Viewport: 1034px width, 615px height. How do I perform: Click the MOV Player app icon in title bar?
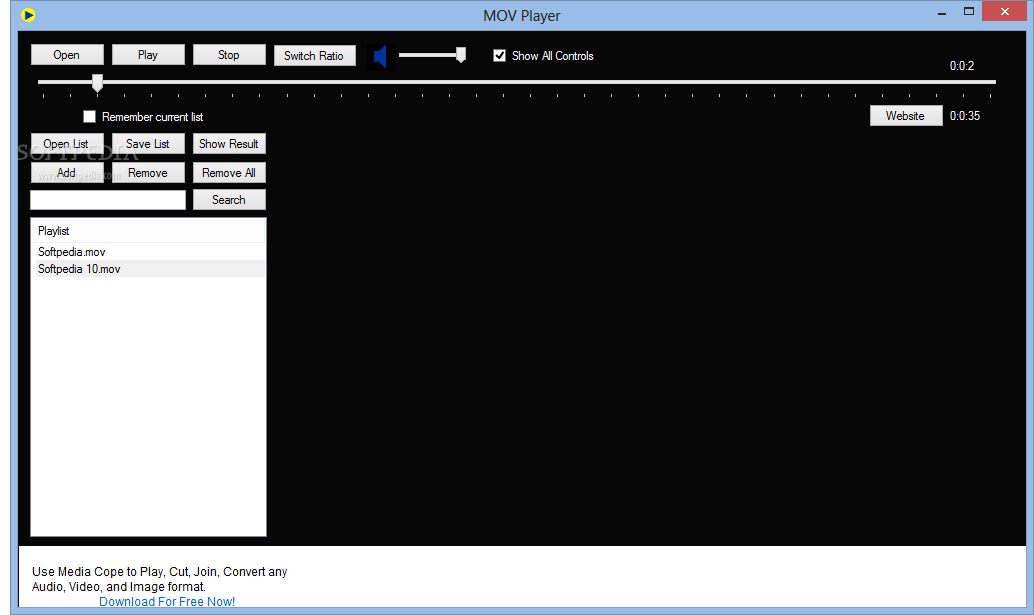(28, 15)
